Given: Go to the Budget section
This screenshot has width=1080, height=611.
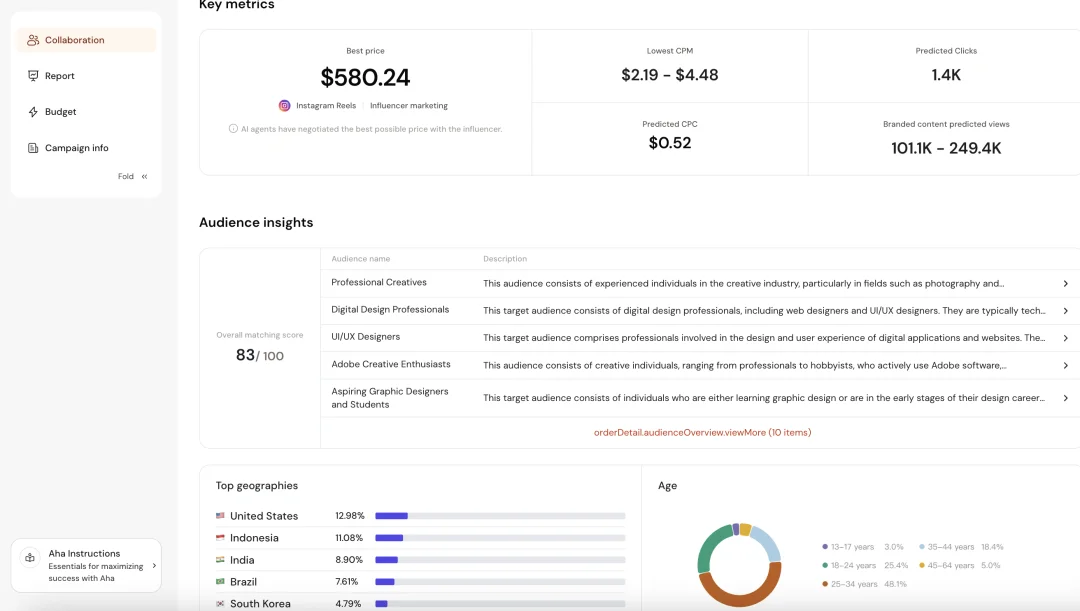Looking at the screenshot, I should coord(60,112).
